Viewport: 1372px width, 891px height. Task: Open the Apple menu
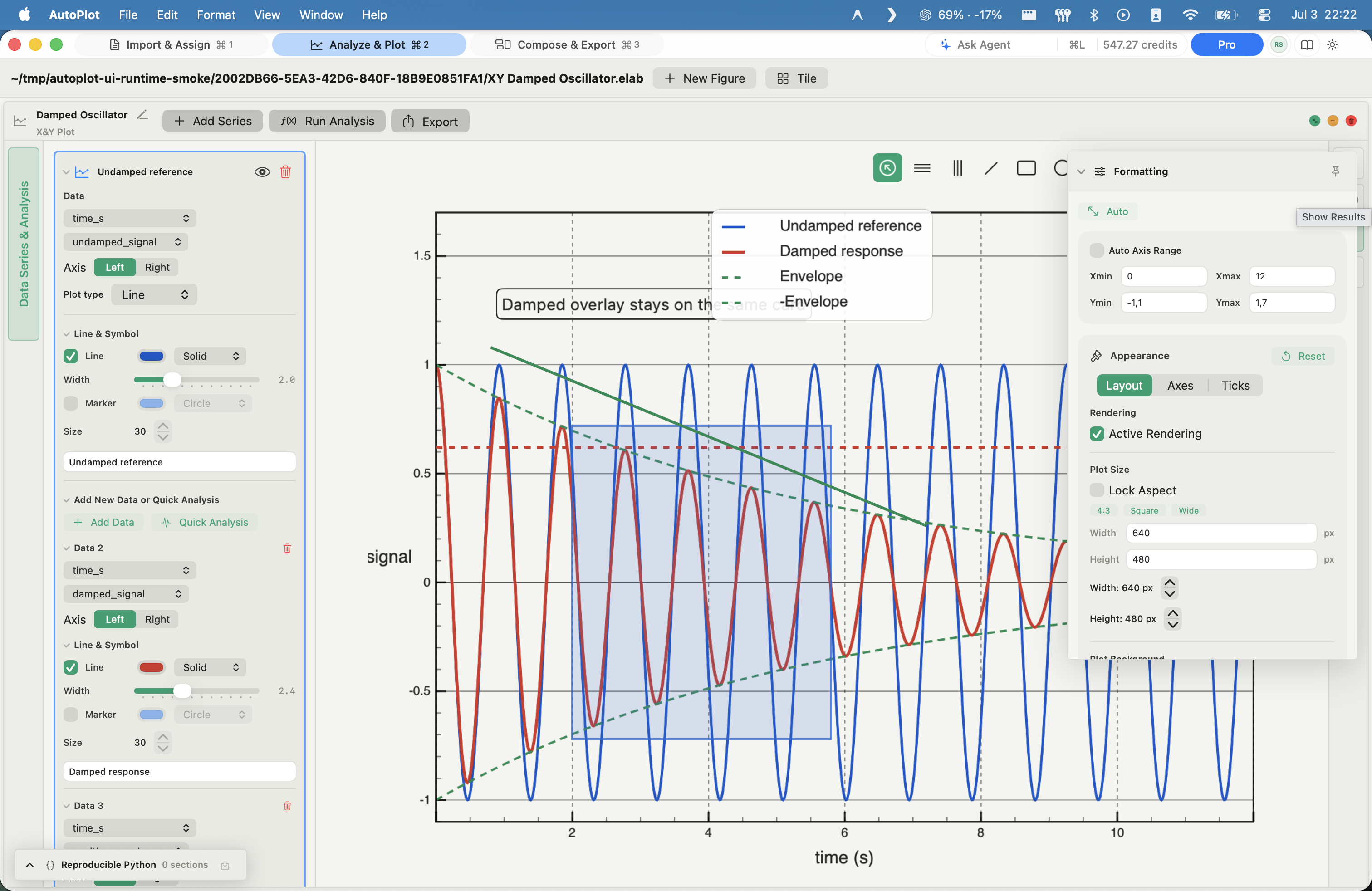click(x=24, y=15)
